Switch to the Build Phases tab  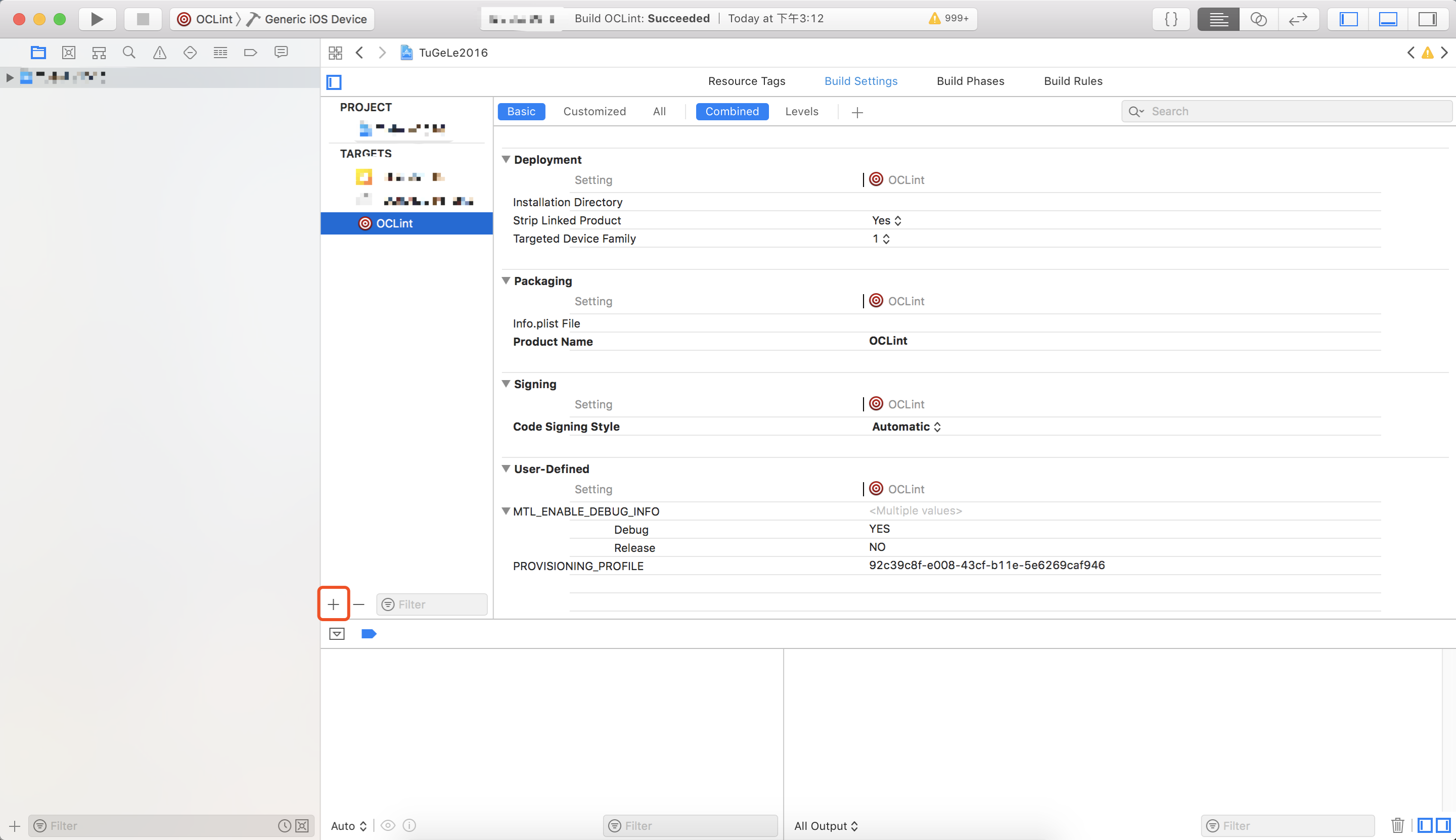[970, 81]
